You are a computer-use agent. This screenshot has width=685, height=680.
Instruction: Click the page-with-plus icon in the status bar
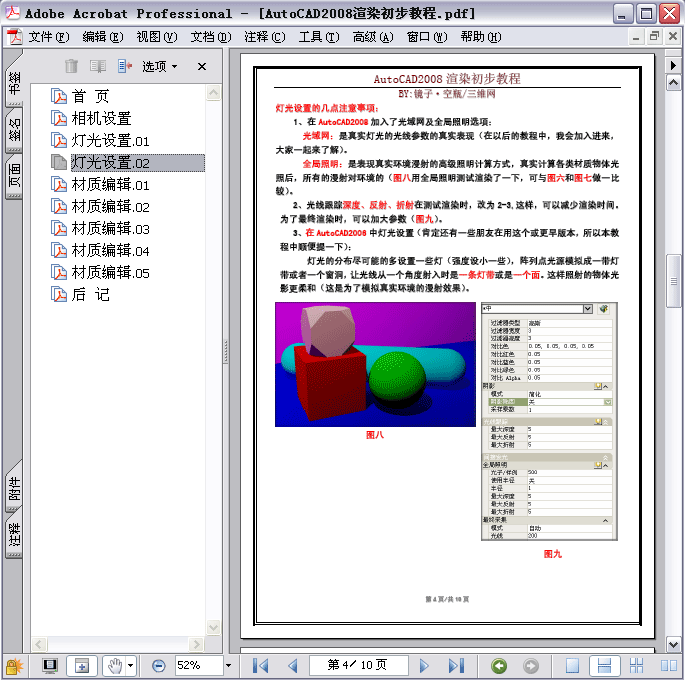pos(82,666)
